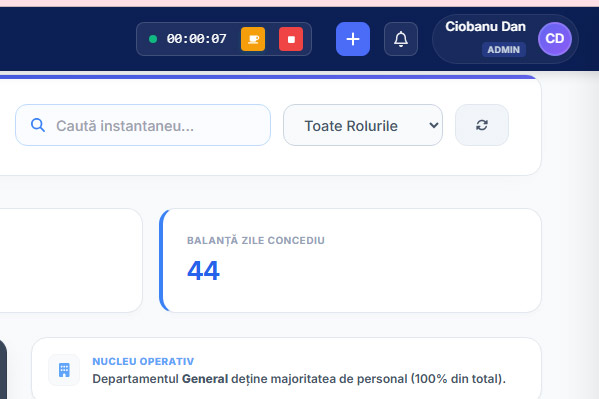This screenshot has height=399, width=599.
Task: Open the notifications bell
Action: pos(401,39)
